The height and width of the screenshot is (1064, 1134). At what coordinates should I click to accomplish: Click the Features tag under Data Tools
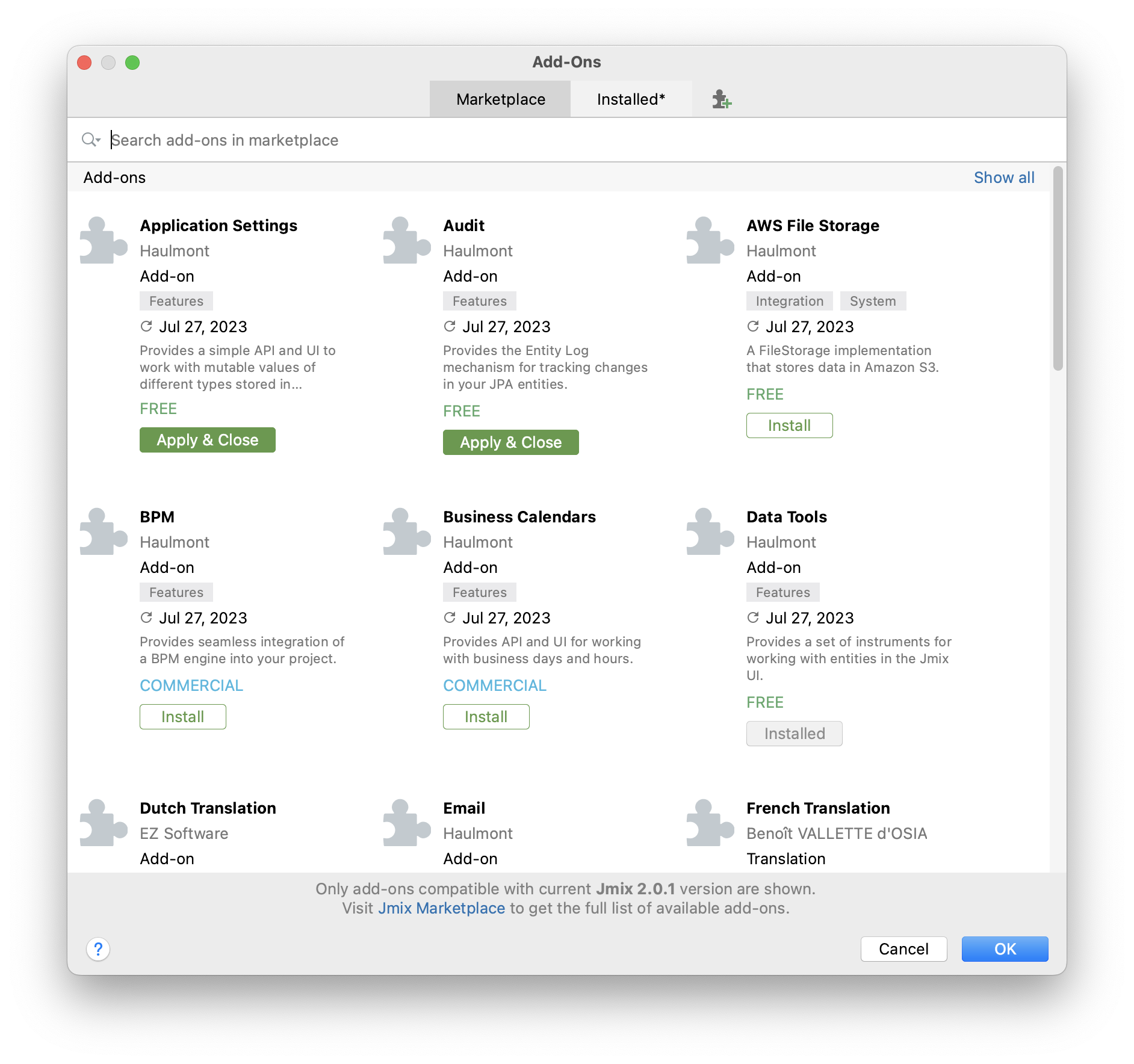coord(783,592)
